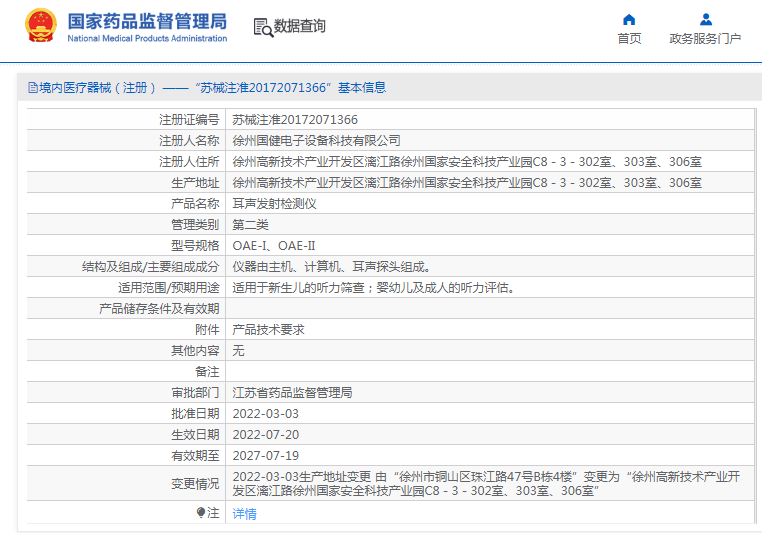Select model spec OAE-I、OAE-II

pos(274,246)
